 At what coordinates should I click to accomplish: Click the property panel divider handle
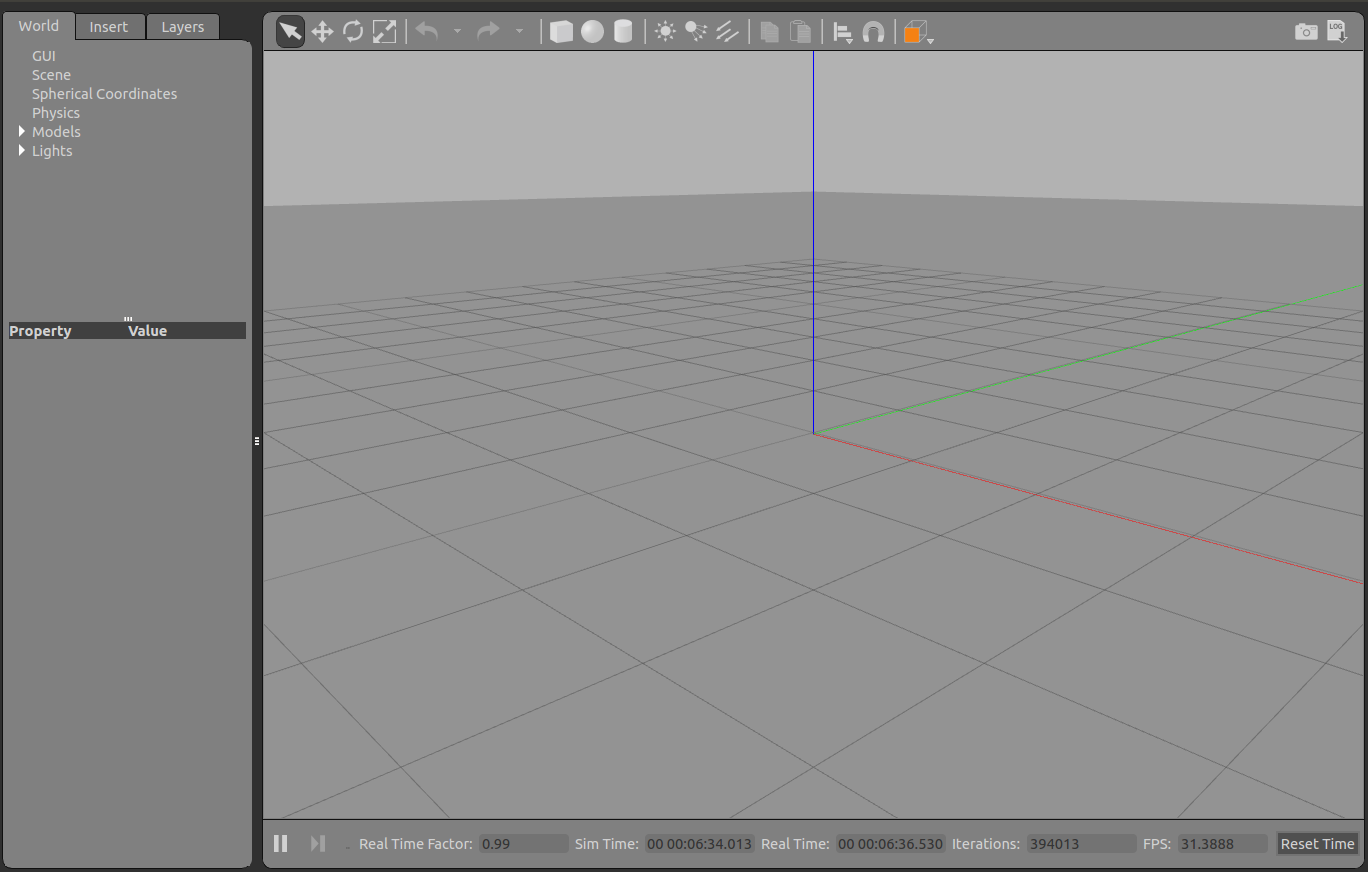coord(128,318)
